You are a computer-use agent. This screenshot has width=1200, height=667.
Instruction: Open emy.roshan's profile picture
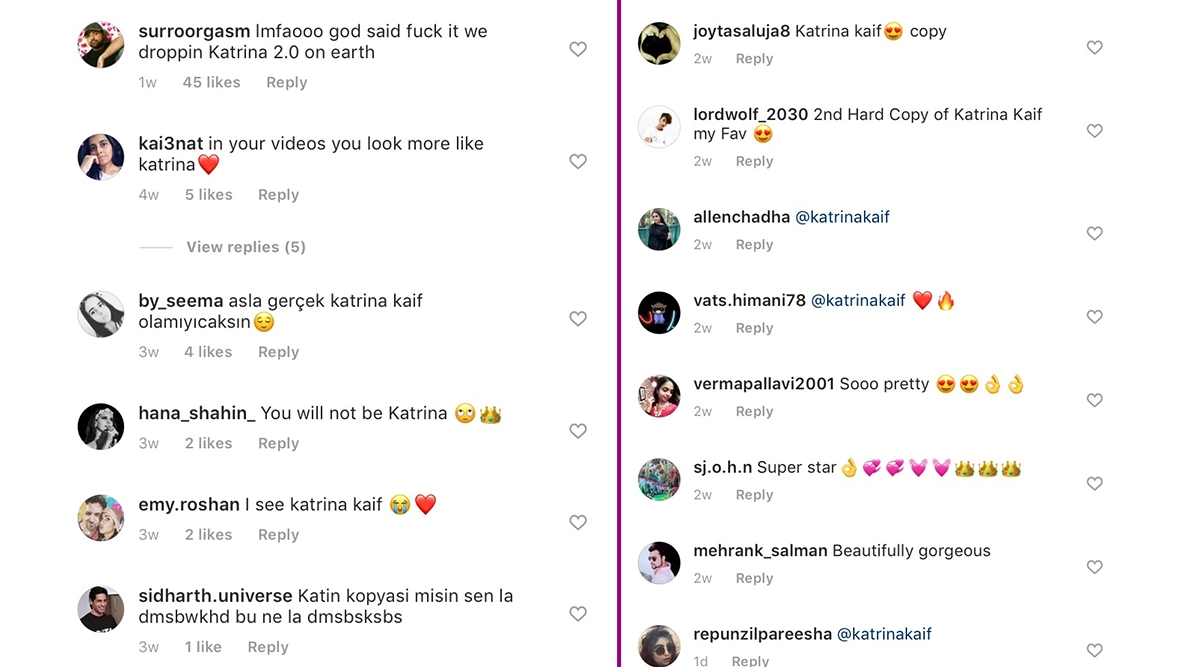101,518
